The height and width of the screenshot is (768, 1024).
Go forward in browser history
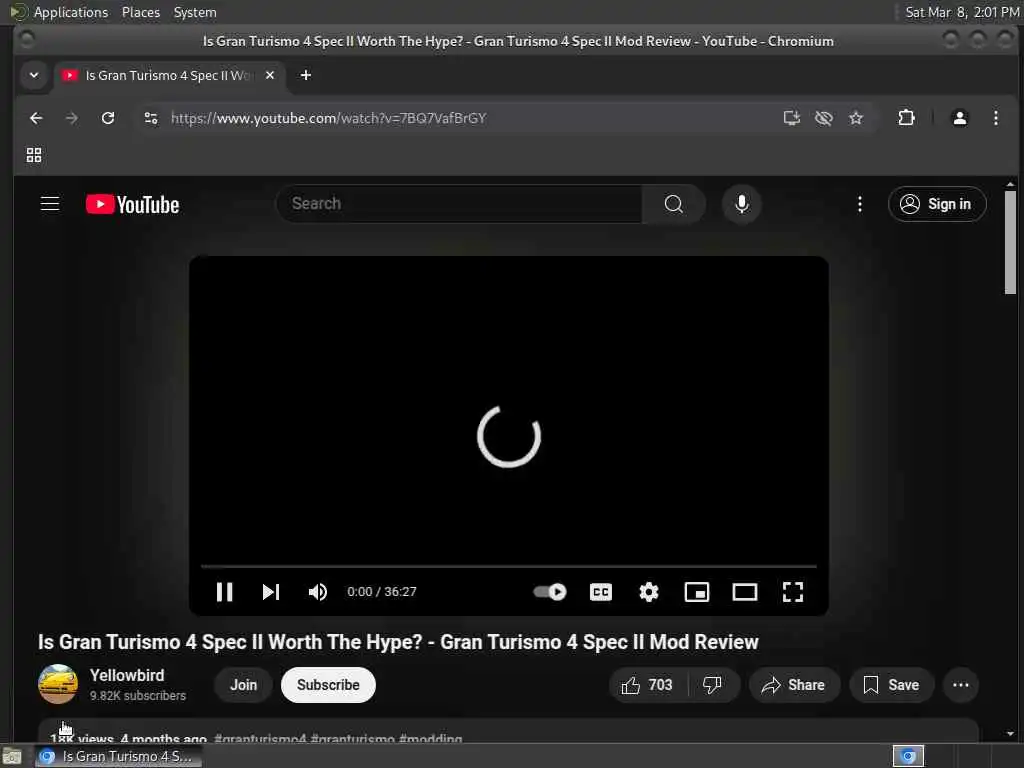click(x=72, y=118)
